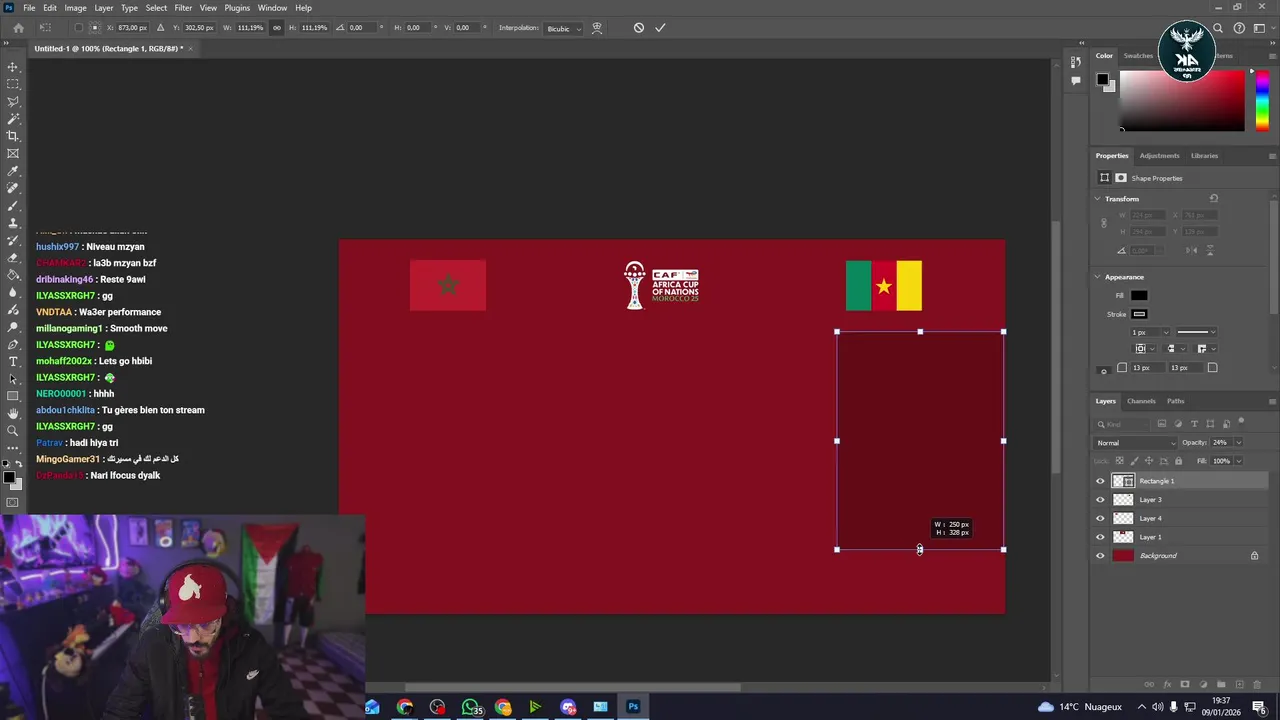The image size is (1280, 720).
Task: Open the blend mode Normal dropdown
Action: pos(1137,443)
